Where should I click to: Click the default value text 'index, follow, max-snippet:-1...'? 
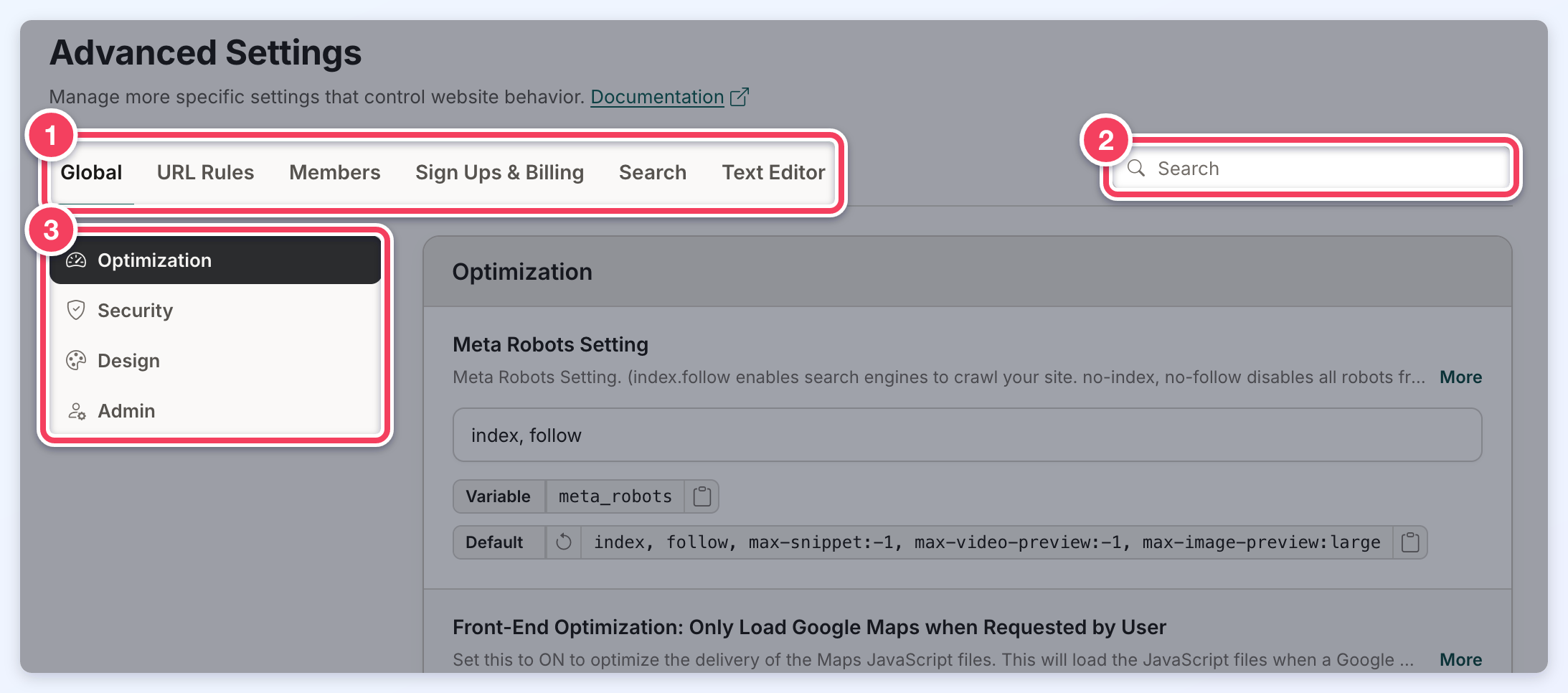coord(987,542)
